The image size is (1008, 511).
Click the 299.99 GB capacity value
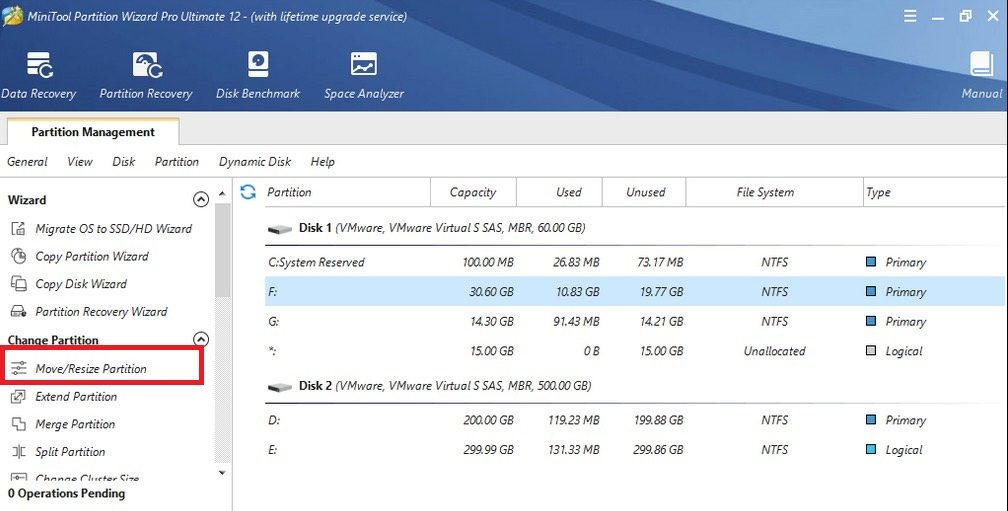tap(489, 449)
